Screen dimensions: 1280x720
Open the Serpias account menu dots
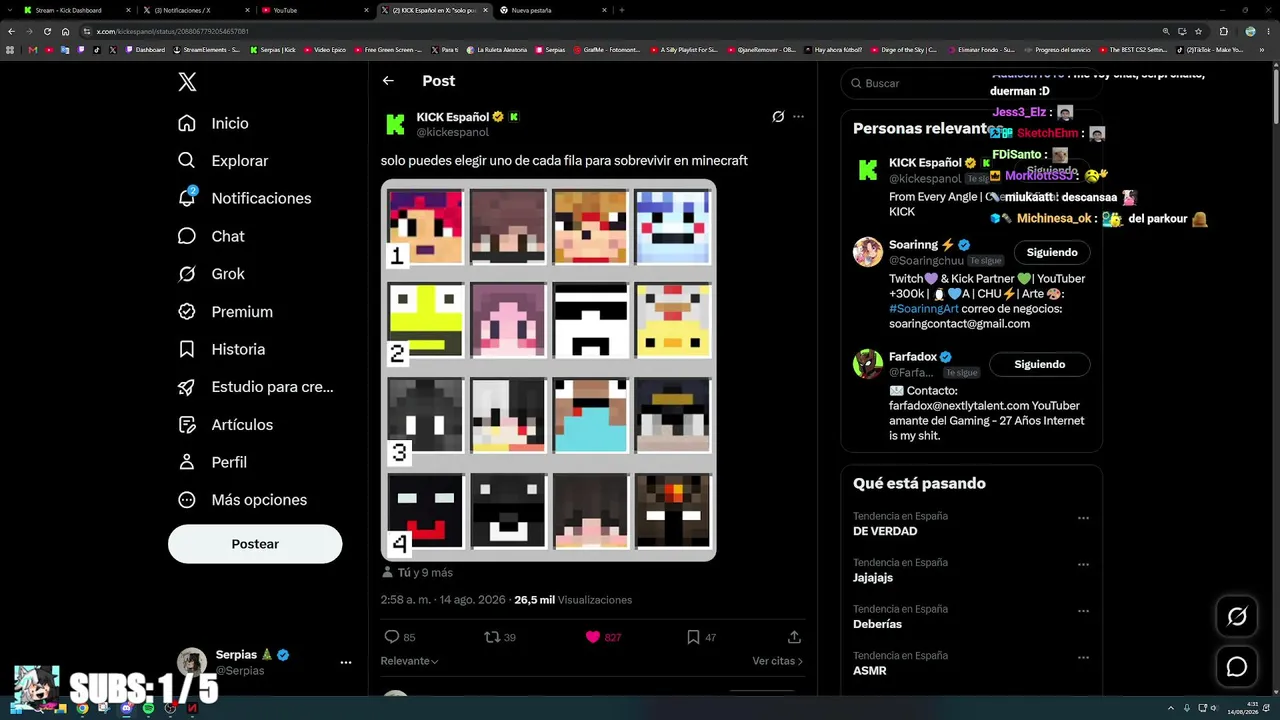click(346, 662)
